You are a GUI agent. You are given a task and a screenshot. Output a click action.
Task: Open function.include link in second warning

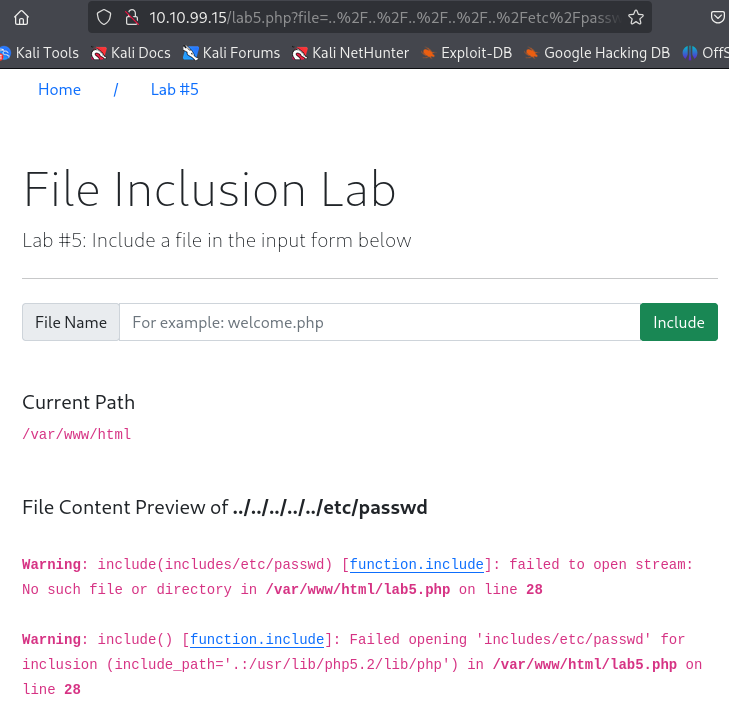pyautogui.click(x=257, y=640)
